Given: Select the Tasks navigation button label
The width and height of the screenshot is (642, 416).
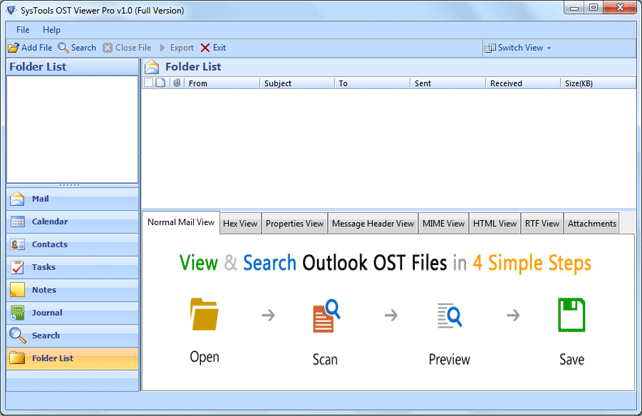Looking at the screenshot, I should 44,267.
